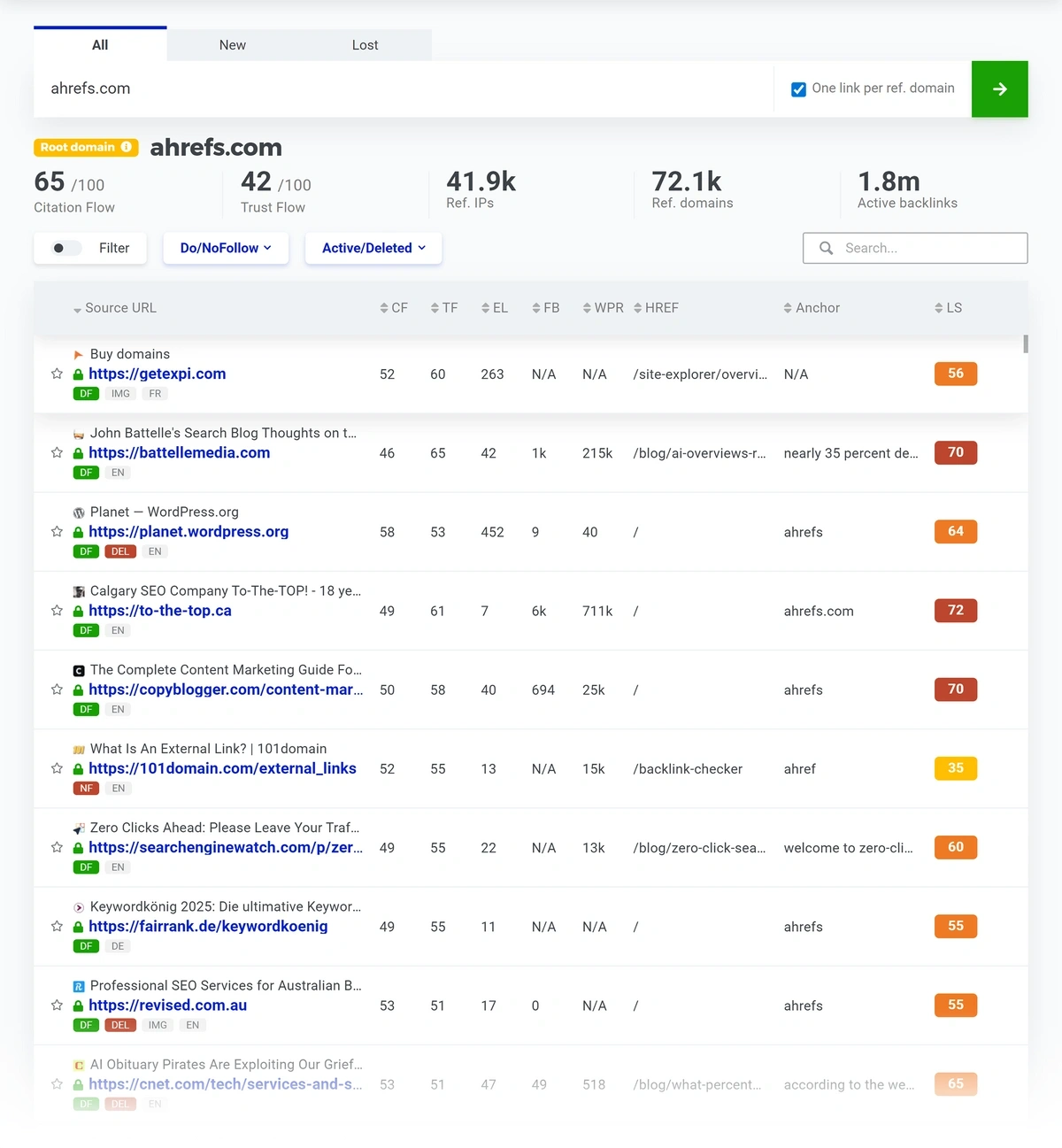Click the Root domain info icon
Screen dimensions: 1062x1148
(127, 147)
